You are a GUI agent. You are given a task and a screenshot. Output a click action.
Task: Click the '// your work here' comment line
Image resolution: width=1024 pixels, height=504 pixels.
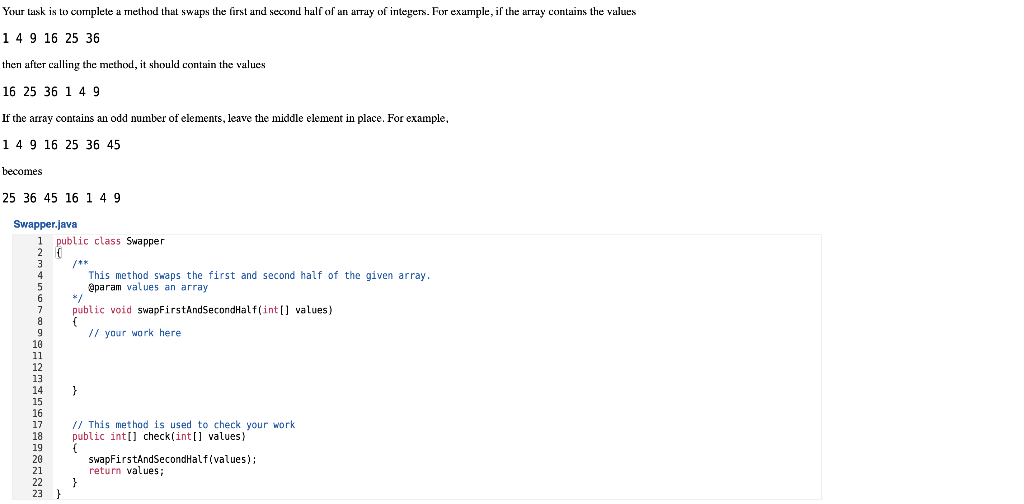click(x=135, y=333)
